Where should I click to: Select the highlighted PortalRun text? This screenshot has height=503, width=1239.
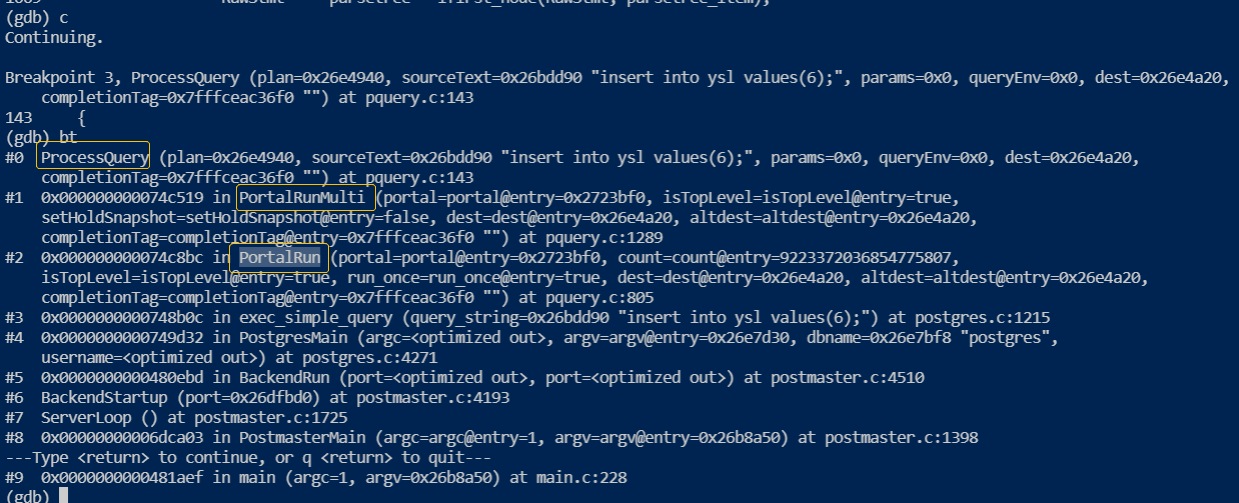click(280, 258)
